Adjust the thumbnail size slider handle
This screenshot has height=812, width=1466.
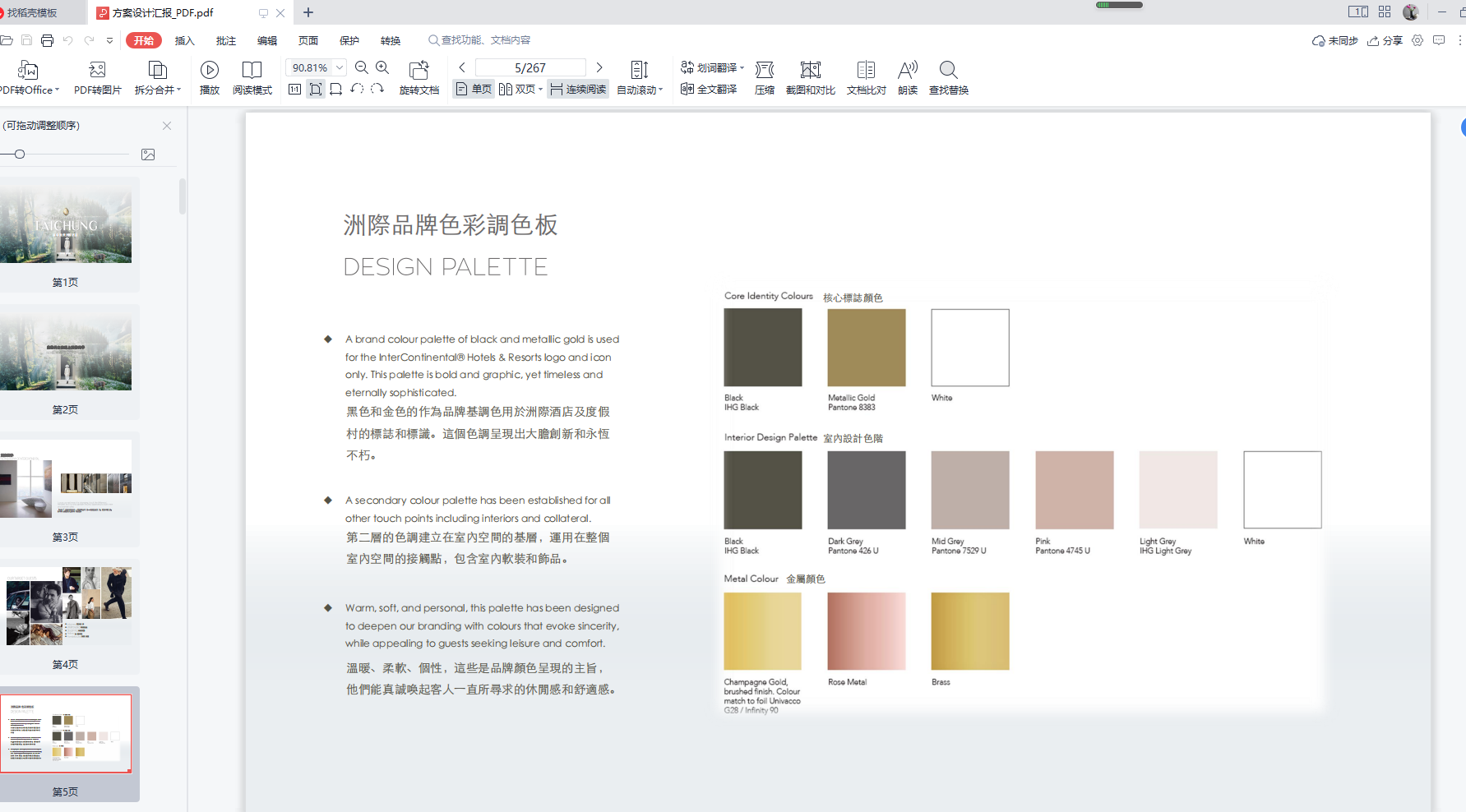pos(20,154)
